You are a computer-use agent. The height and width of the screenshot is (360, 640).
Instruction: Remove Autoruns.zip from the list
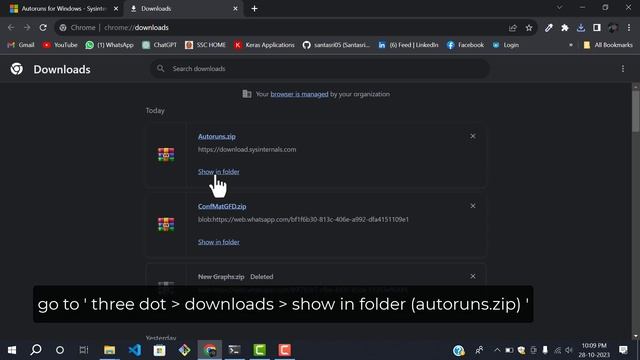tap(473, 136)
